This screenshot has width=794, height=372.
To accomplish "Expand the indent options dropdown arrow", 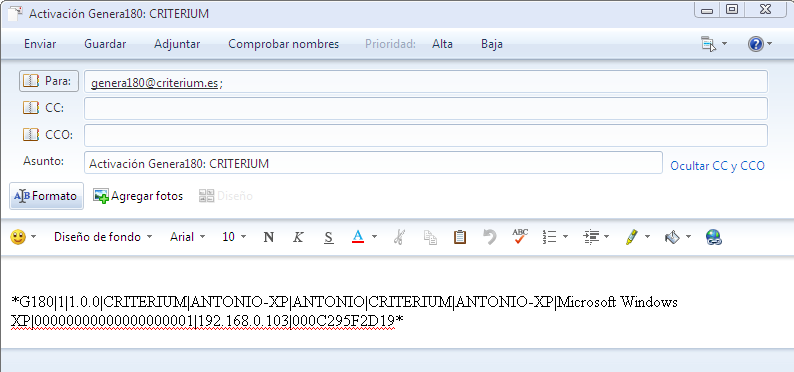I will click(606, 237).
